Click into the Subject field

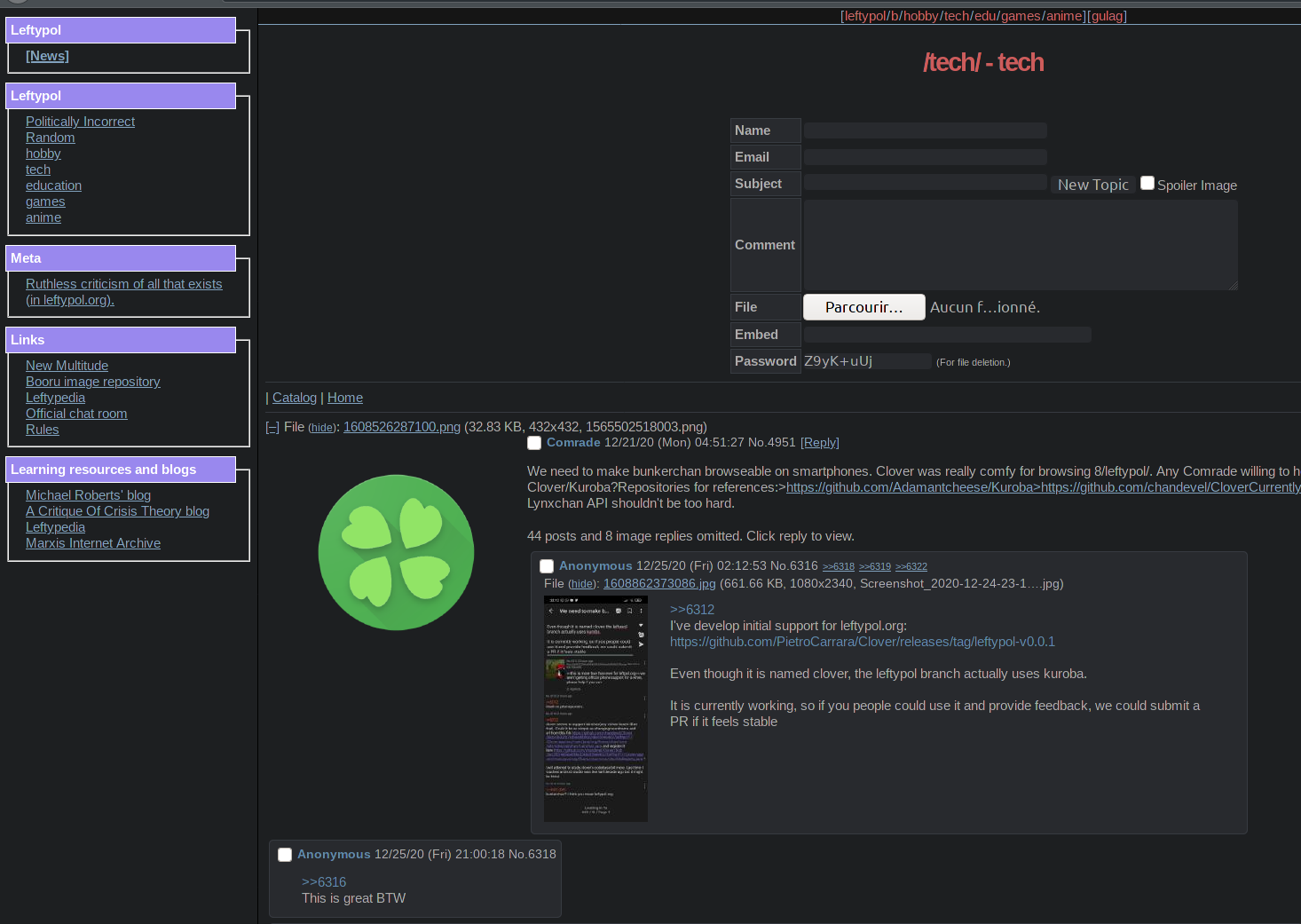click(x=925, y=183)
